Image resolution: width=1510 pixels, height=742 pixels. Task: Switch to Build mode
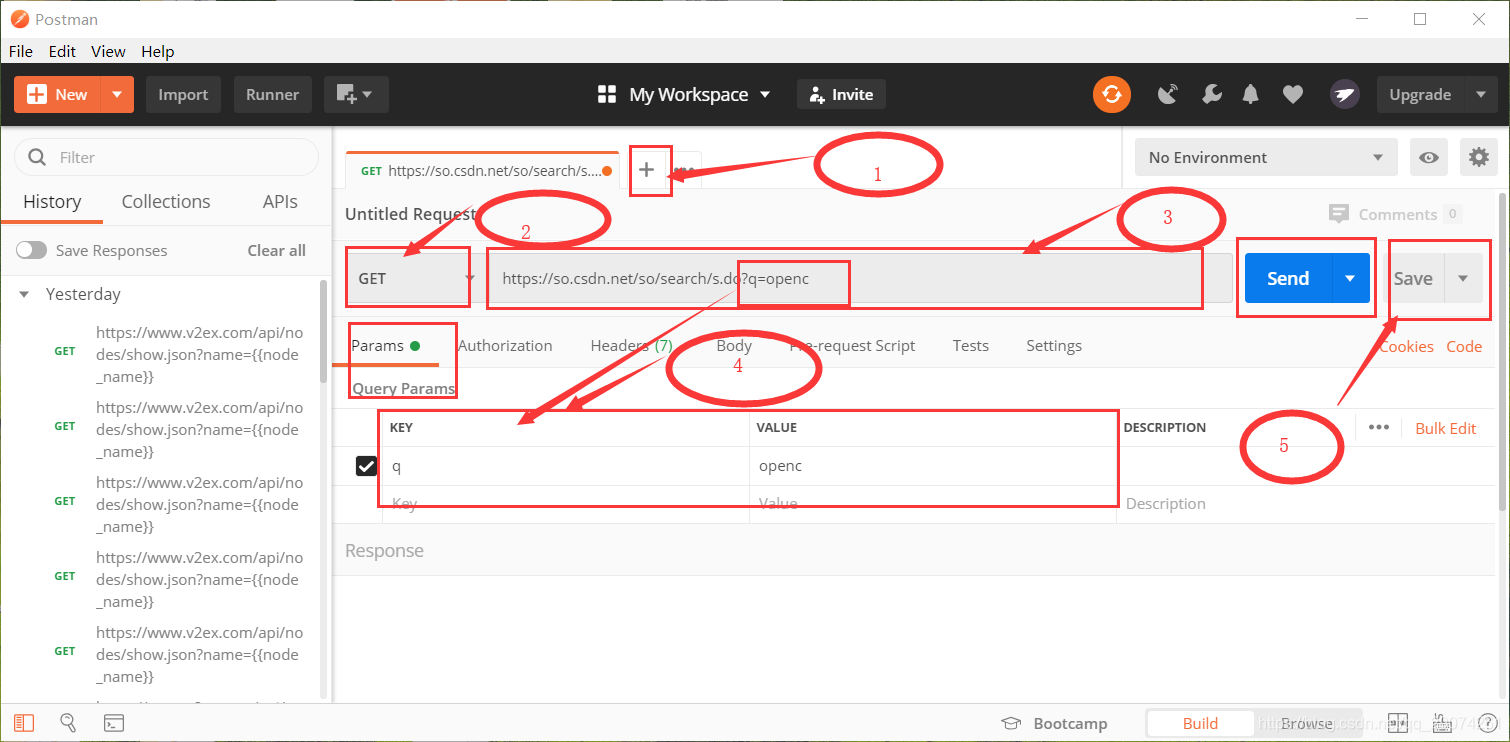point(1200,724)
